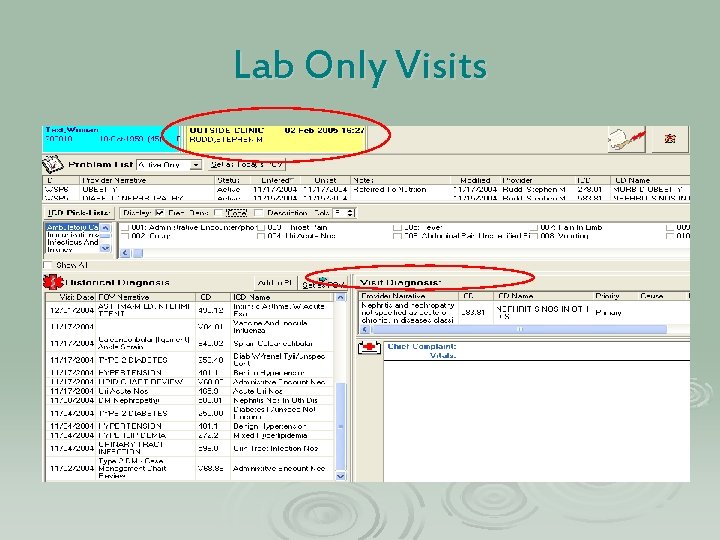Screen dimensions: 720x540
Task: Adjust the Cols spinner control
Action: pos(350,213)
